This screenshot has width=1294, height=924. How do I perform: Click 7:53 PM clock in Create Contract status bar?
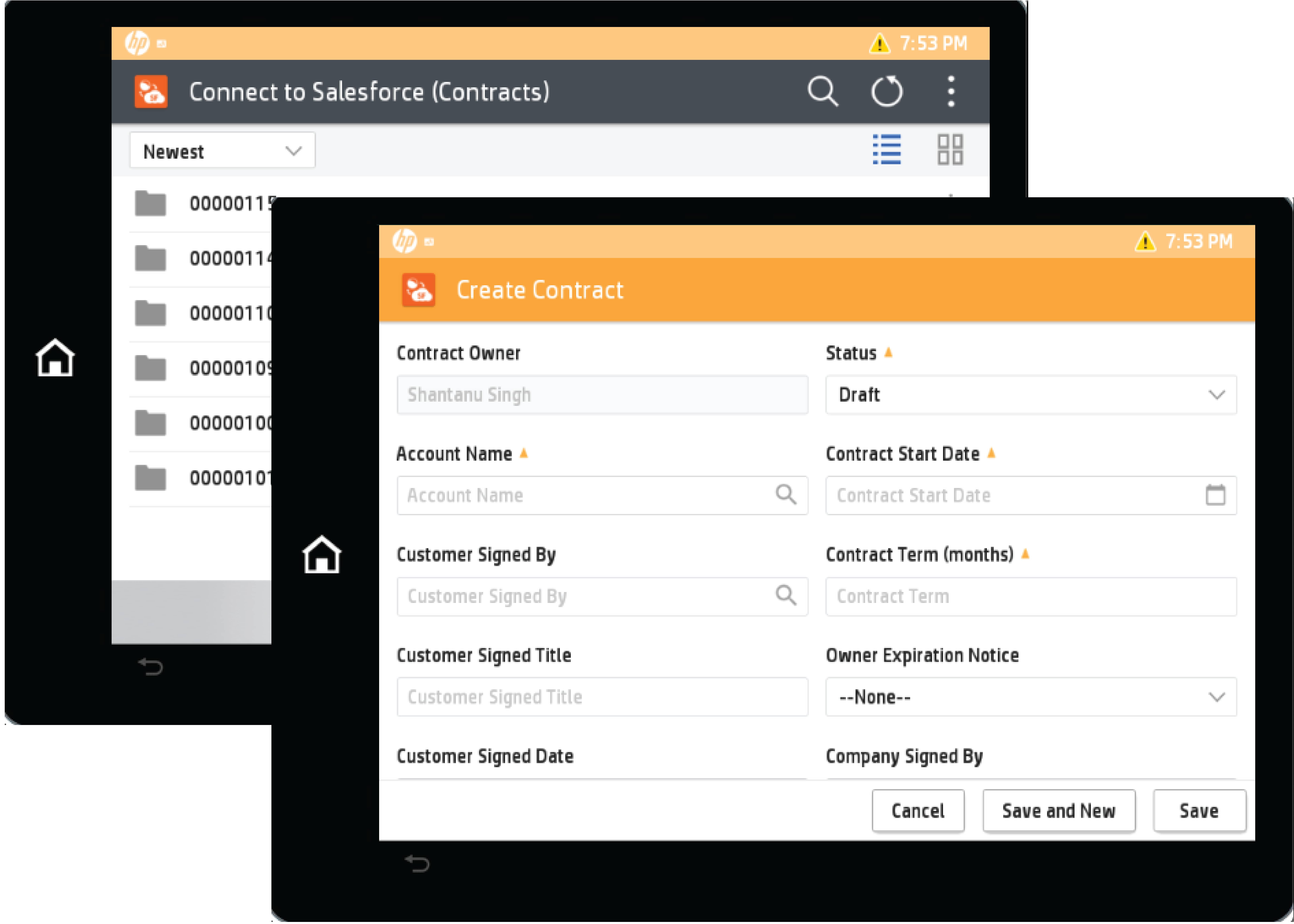[x=1199, y=242]
